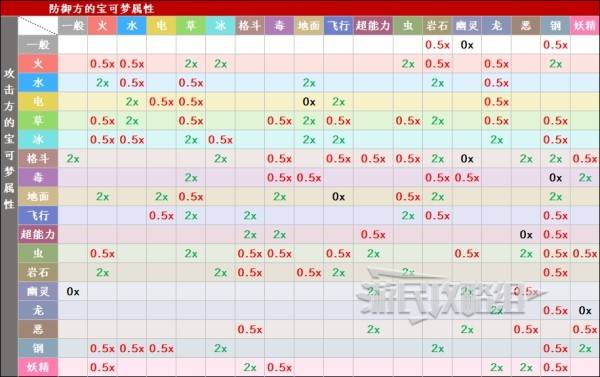Click 0x where 电 attacks 地面
This screenshot has width=600, height=377.
(309, 102)
